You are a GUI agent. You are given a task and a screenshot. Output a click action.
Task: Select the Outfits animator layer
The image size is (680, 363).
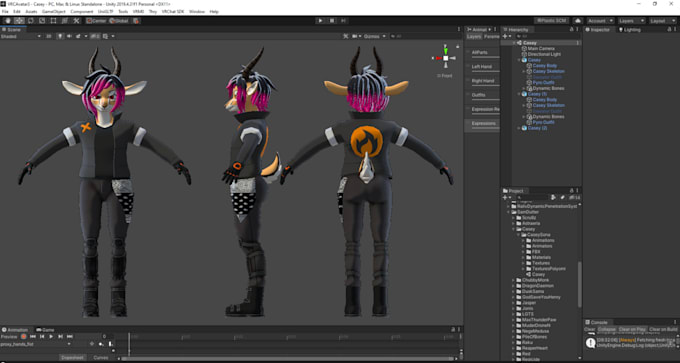[482, 95]
